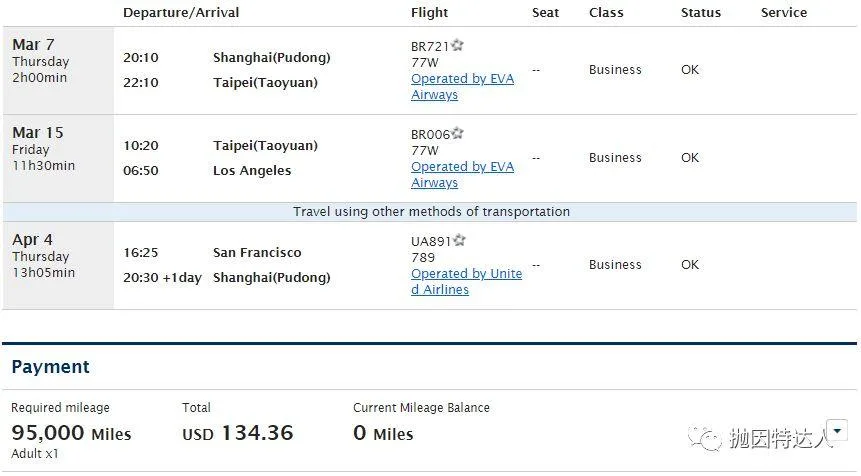Open the 'Operated by EVA Airways' link for BR006

[x=462, y=175]
